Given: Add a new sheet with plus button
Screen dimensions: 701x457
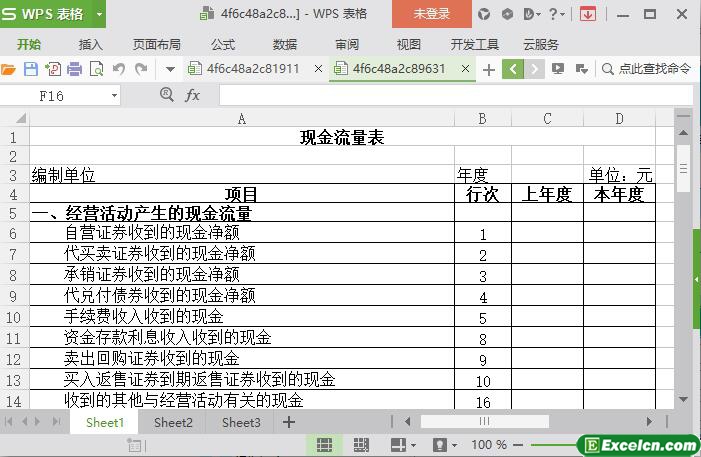Looking at the screenshot, I should 289,422.
